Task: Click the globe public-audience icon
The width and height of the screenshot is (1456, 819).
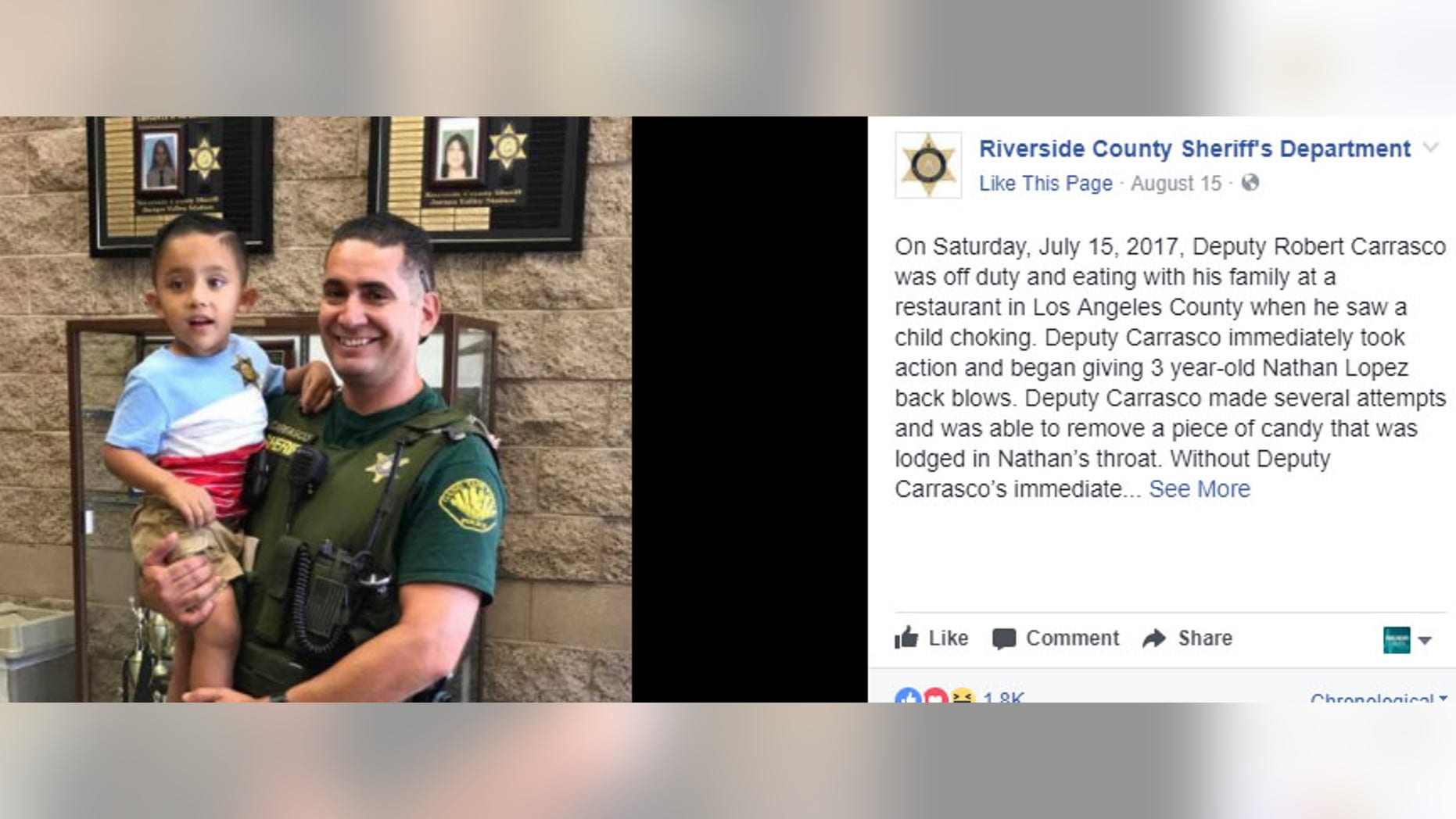Action: coord(1250,183)
